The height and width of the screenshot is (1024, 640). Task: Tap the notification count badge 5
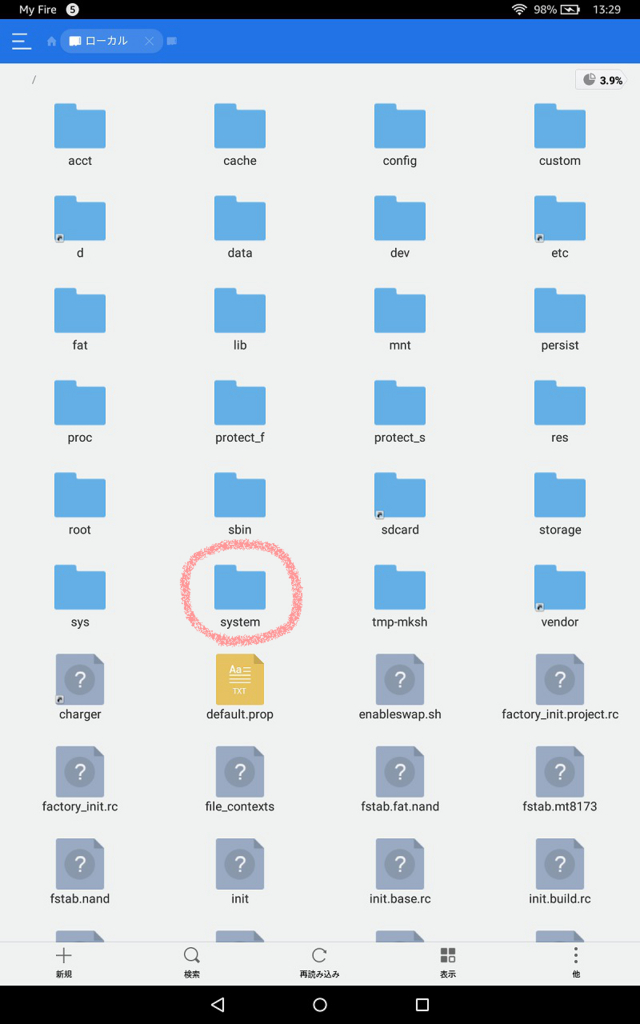[72, 9]
